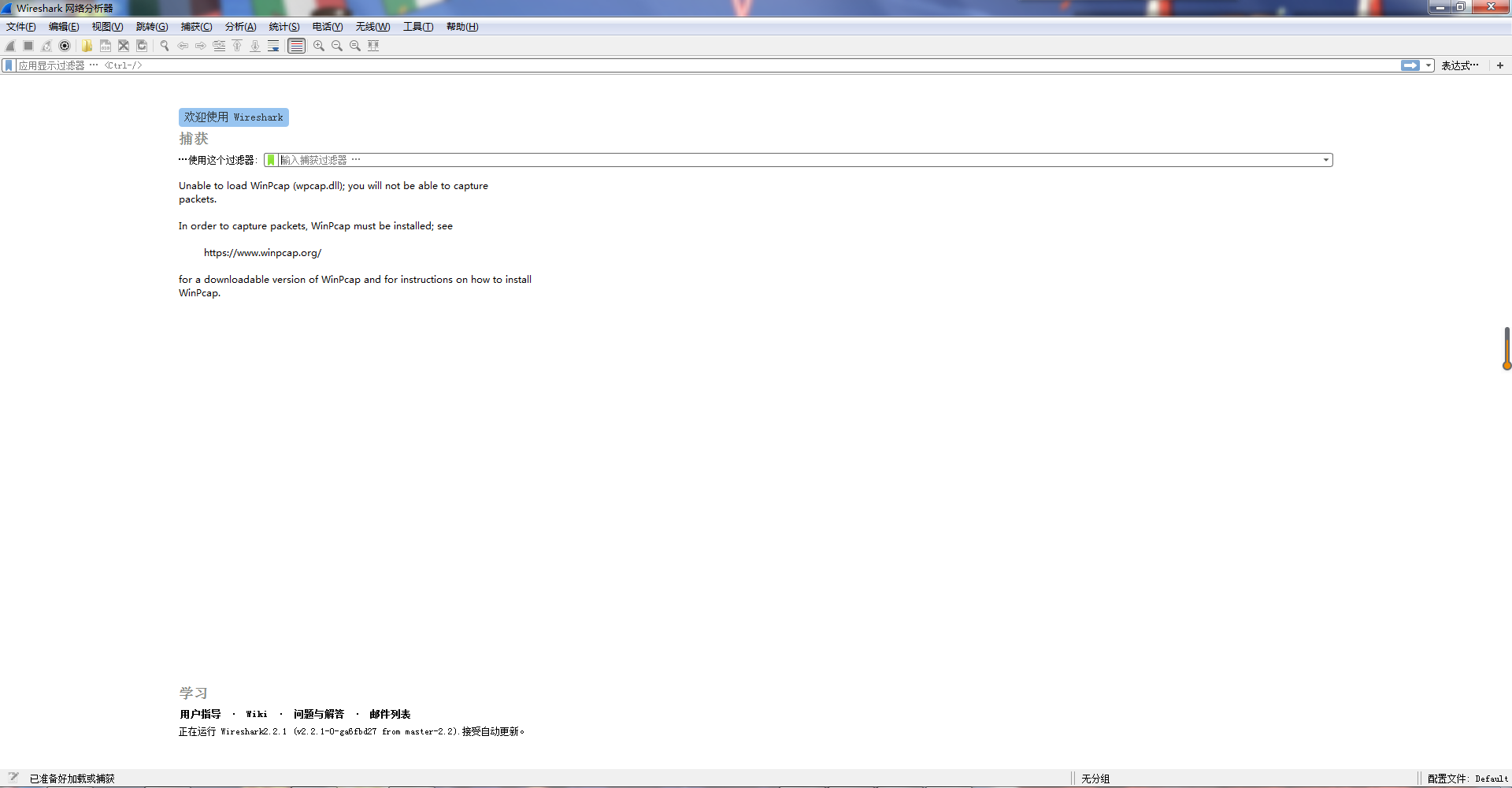
Task: Toggle packet colorization icon
Action: click(x=296, y=46)
